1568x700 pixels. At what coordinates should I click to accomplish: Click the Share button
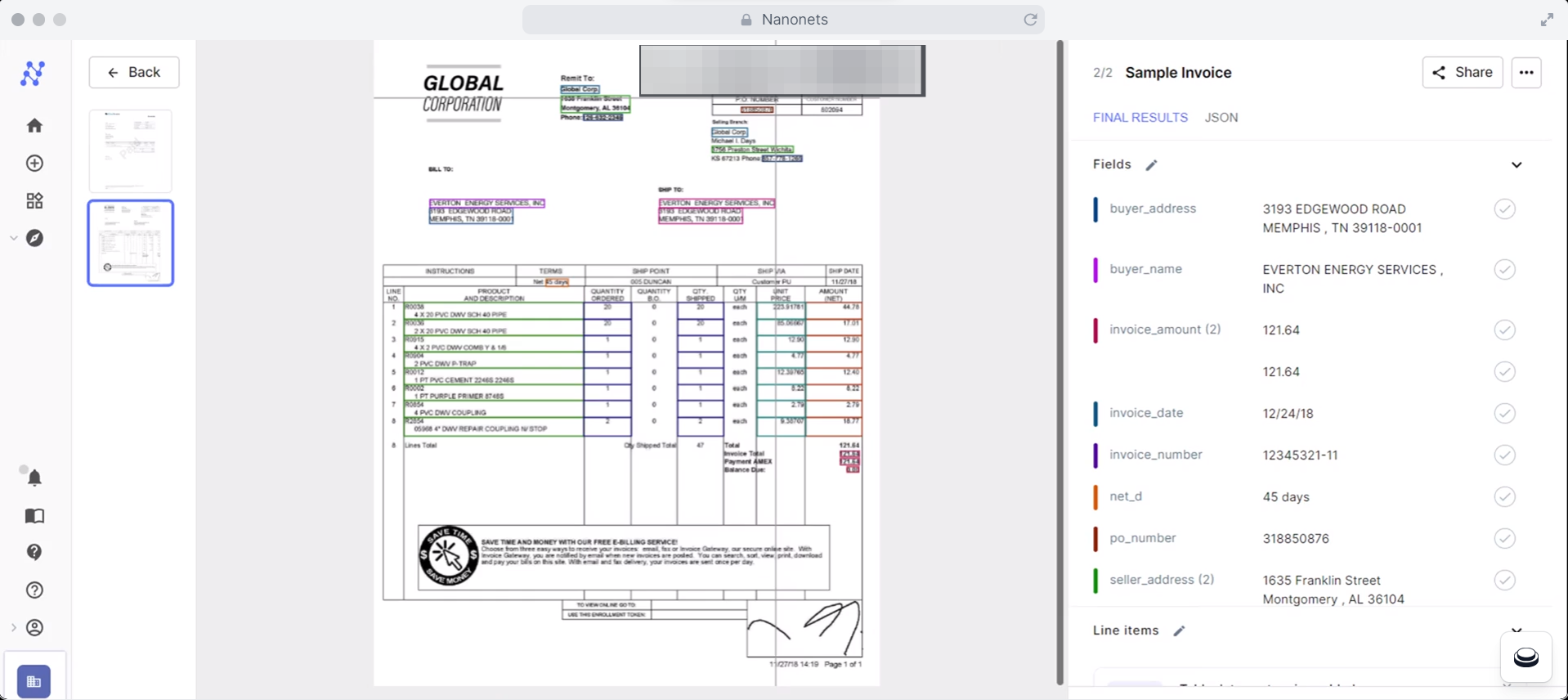[1462, 72]
